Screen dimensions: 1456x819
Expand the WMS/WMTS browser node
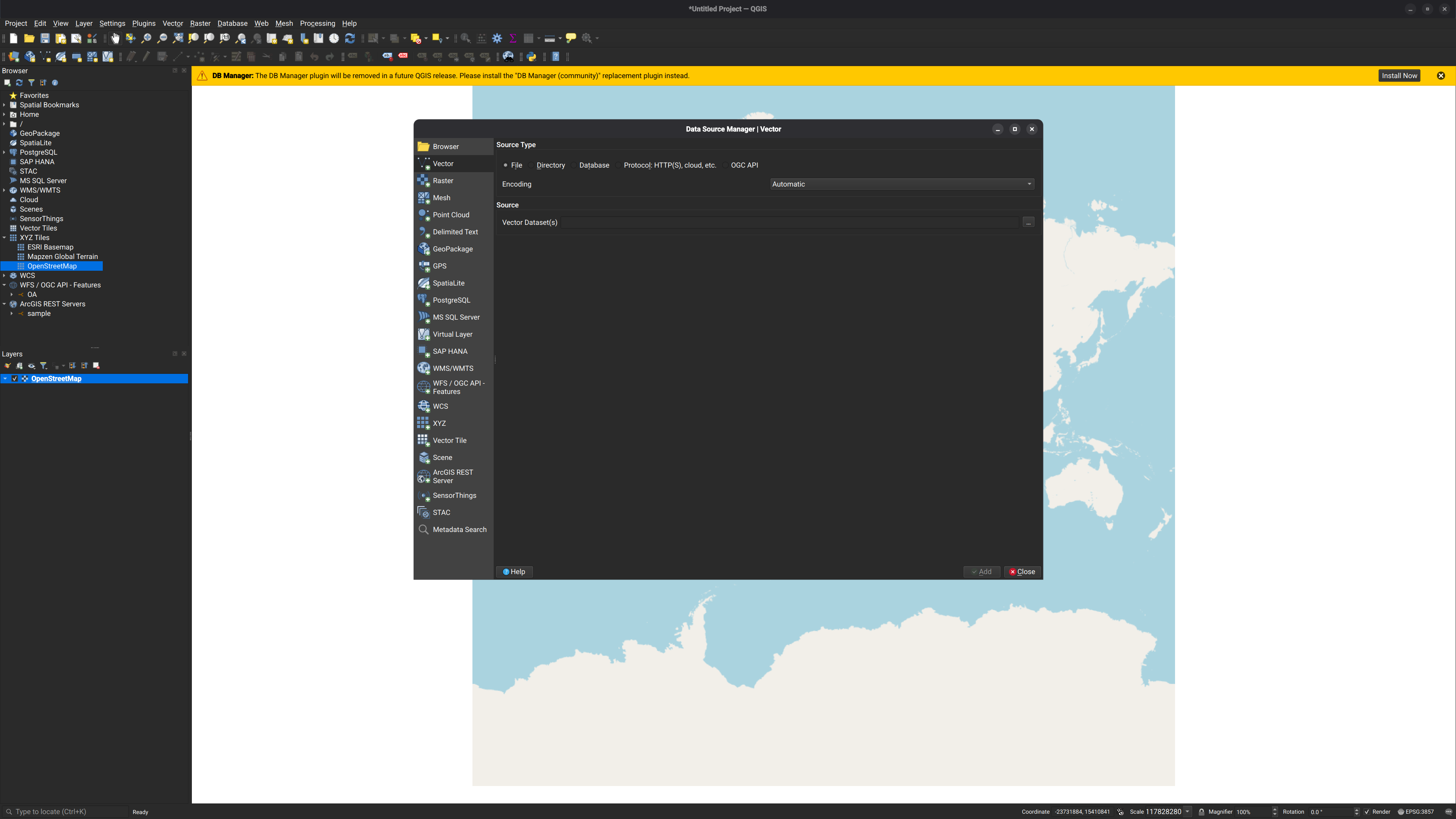click(5, 190)
